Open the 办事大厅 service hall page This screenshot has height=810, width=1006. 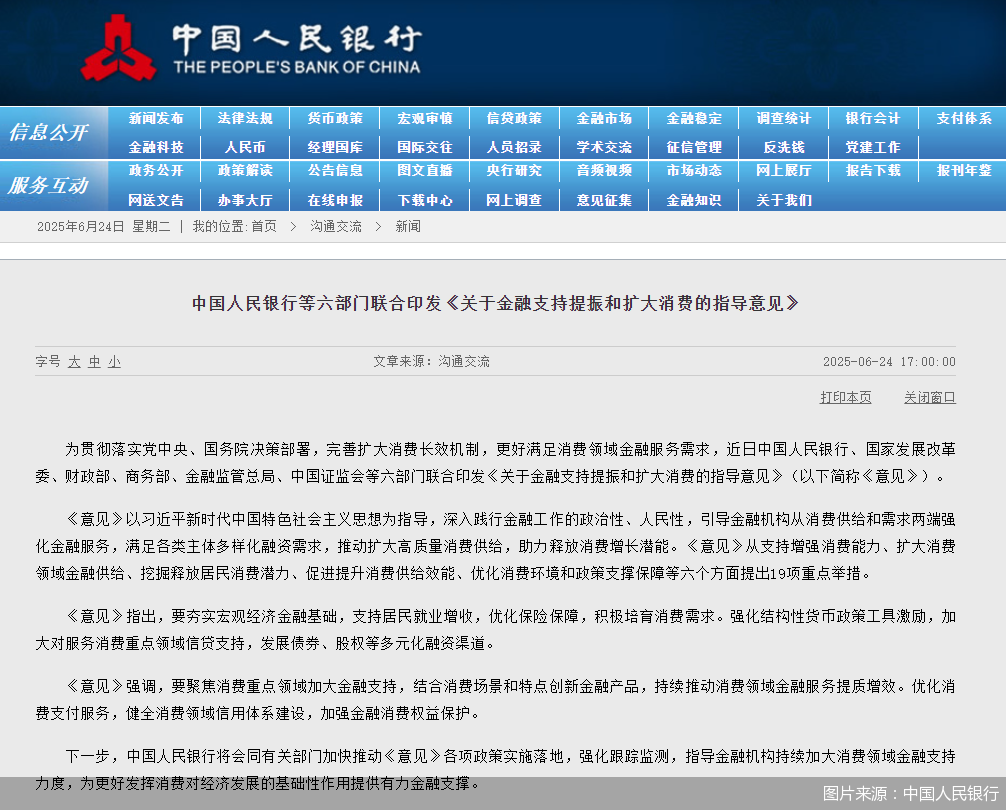[244, 199]
